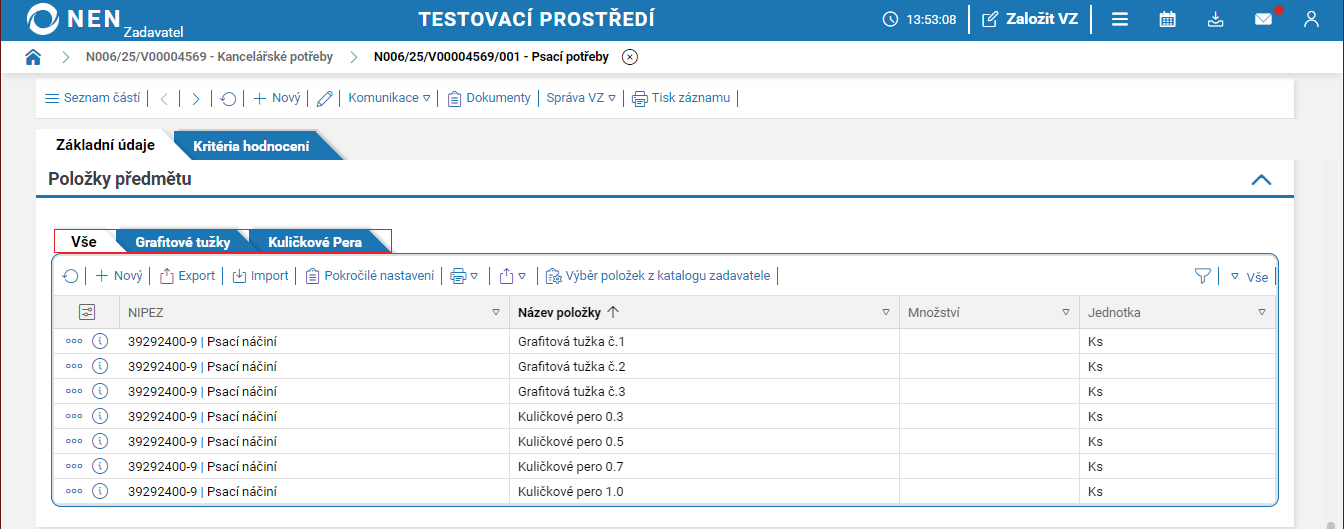The height and width of the screenshot is (529, 1344).
Task: Open the downloads icon in header
Action: click(1215, 19)
